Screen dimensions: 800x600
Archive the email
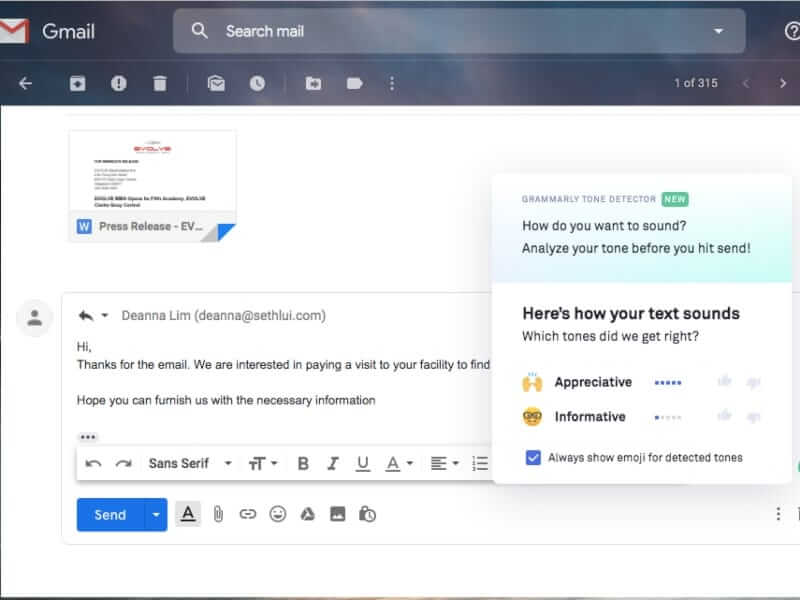(78, 83)
